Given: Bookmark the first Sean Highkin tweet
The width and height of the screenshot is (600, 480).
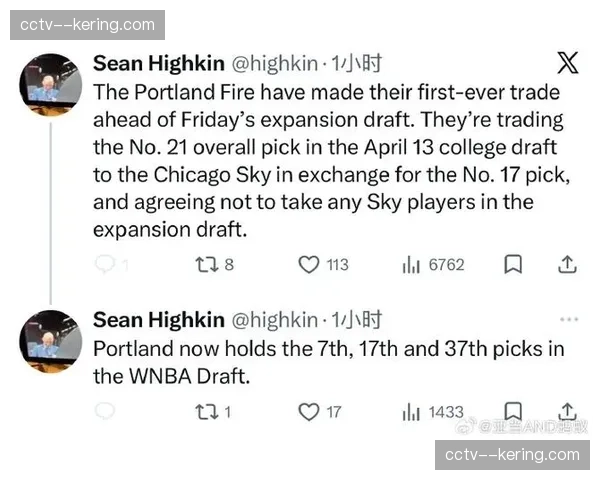Looking at the screenshot, I should 512,264.
